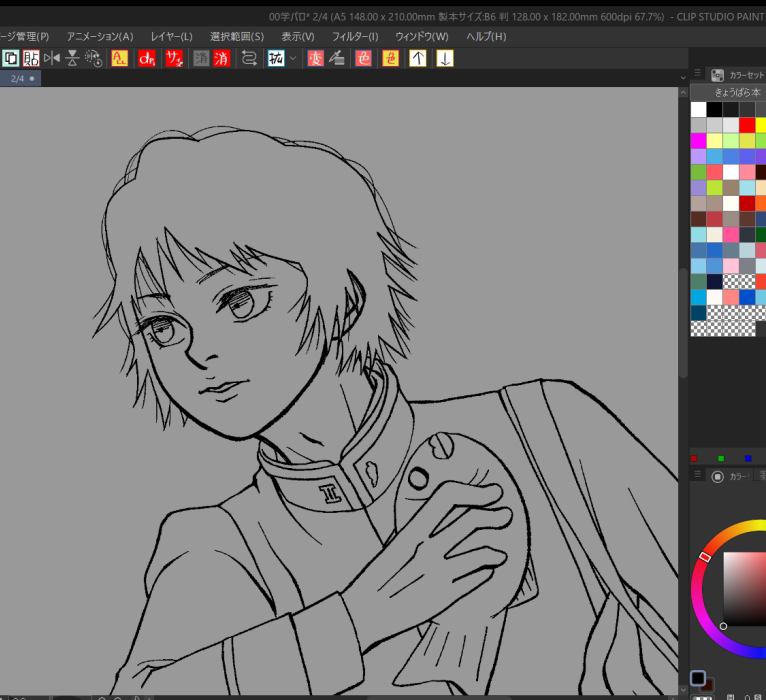
Task: Click the green square below the color set
Action: (x=721, y=459)
